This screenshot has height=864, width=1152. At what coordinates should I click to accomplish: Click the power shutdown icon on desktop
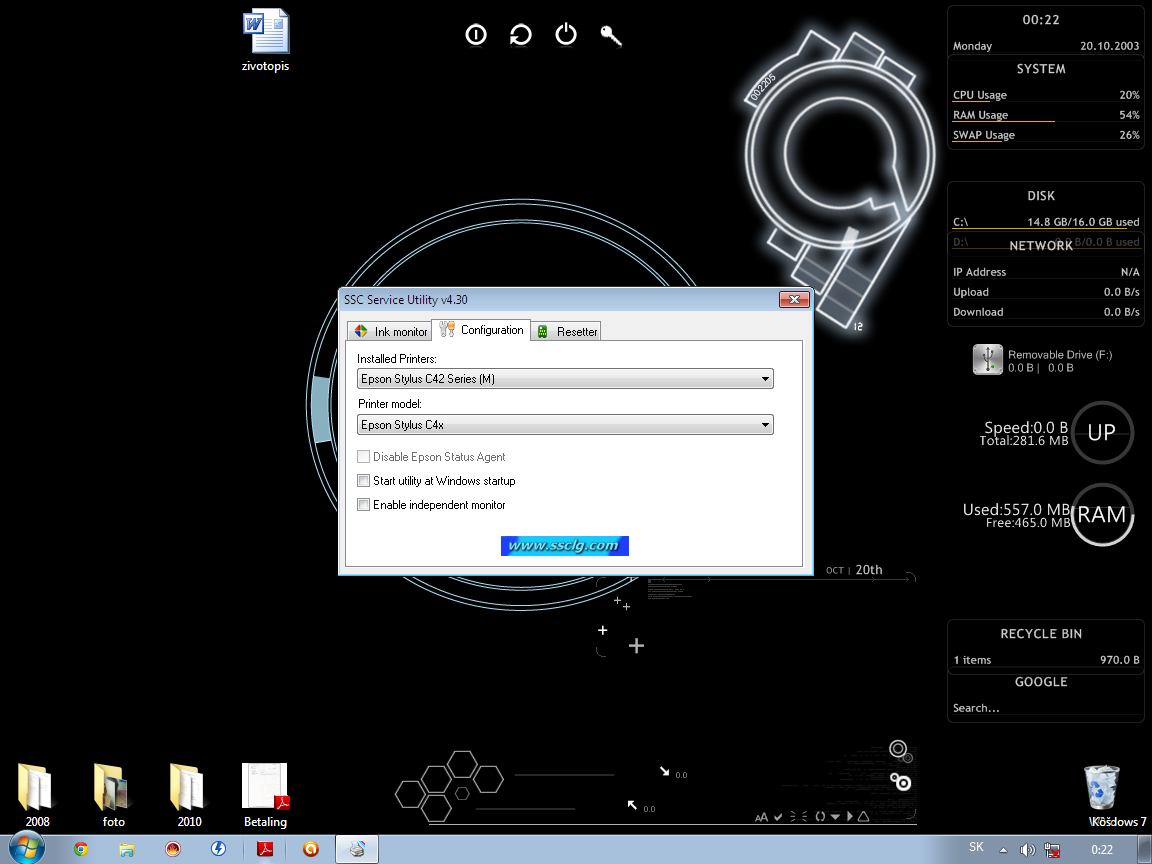coord(566,35)
